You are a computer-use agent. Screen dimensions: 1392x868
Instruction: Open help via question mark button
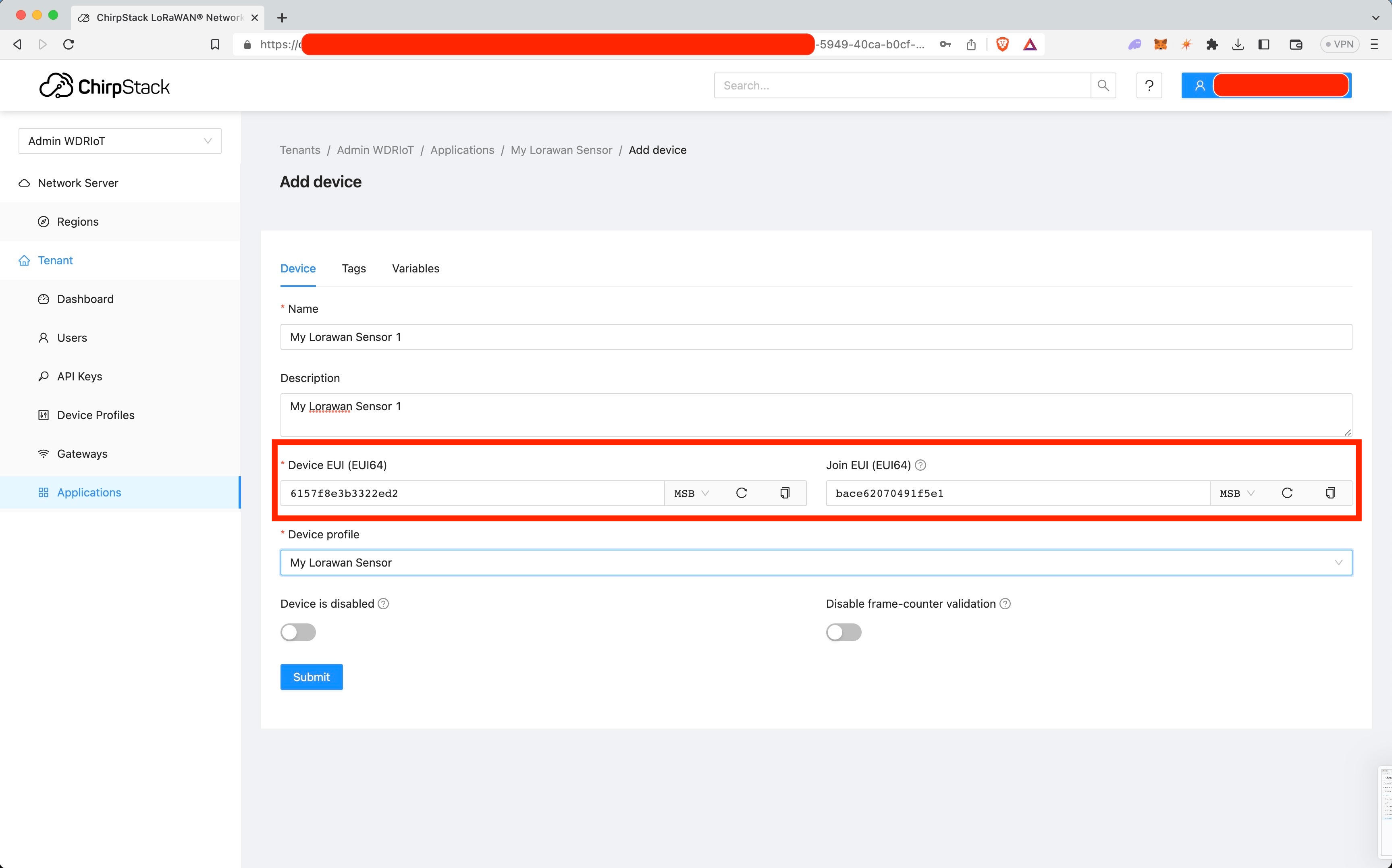click(x=1149, y=85)
